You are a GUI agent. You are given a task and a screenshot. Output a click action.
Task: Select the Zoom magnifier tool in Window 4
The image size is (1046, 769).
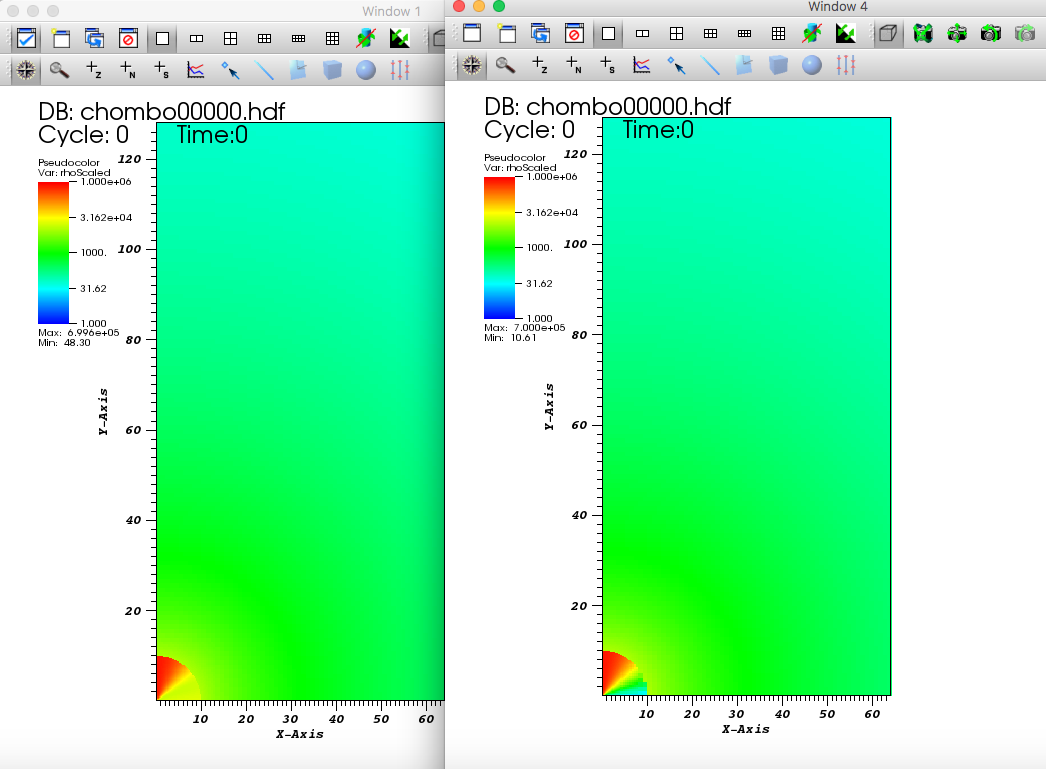point(506,65)
